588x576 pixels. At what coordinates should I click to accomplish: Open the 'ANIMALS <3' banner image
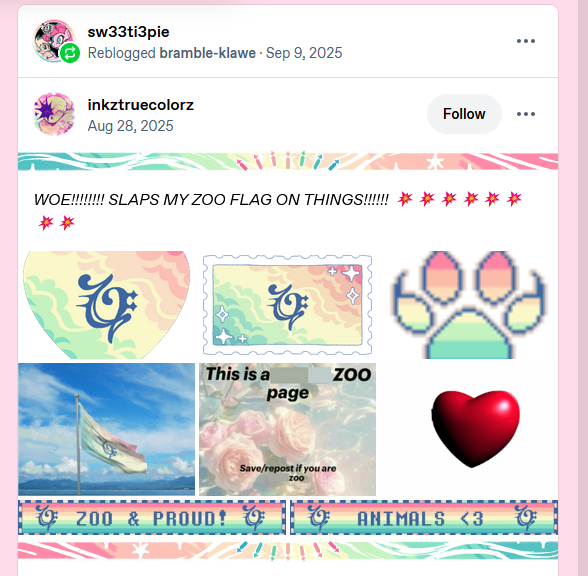424,518
